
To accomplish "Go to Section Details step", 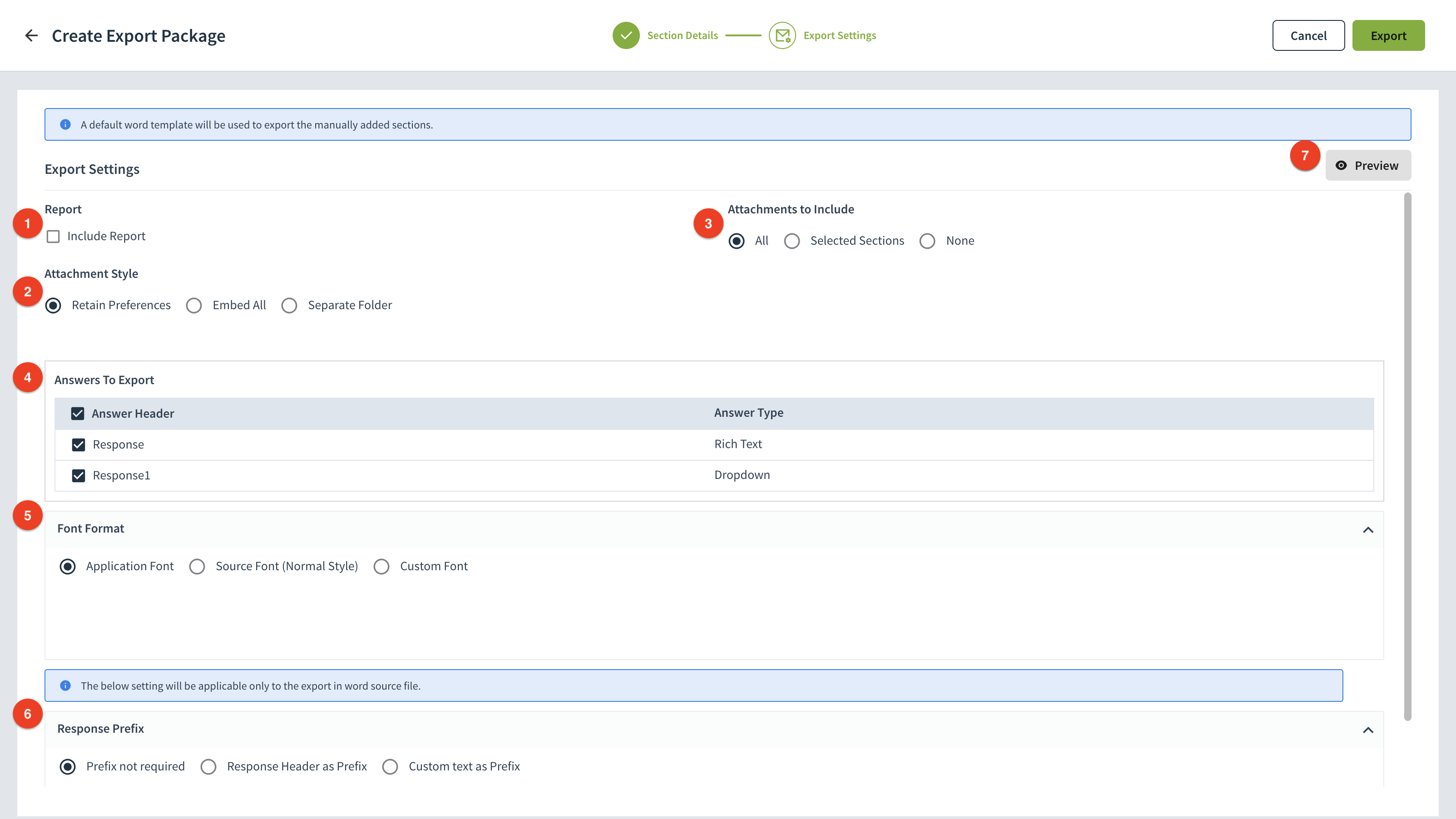I will (x=682, y=35).
